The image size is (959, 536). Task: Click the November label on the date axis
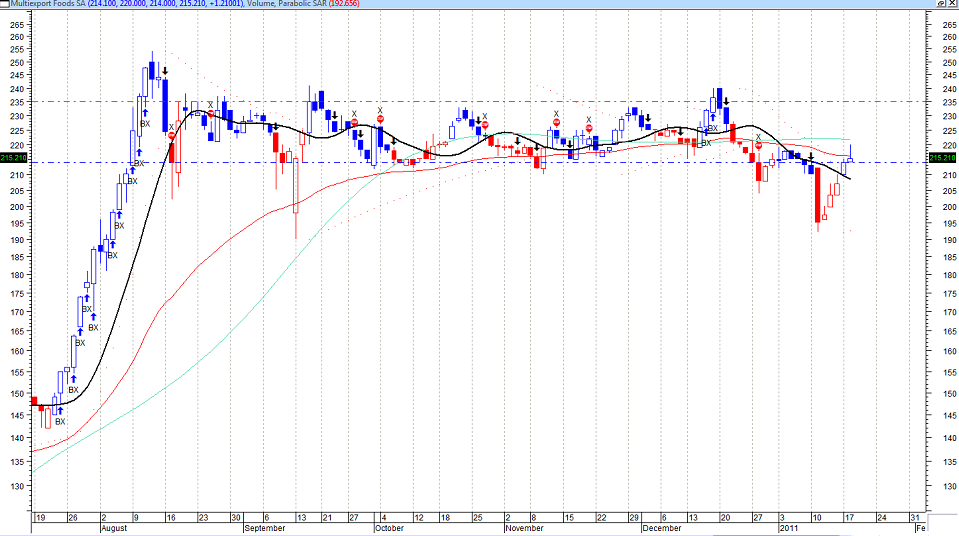[x=525, y=528]
